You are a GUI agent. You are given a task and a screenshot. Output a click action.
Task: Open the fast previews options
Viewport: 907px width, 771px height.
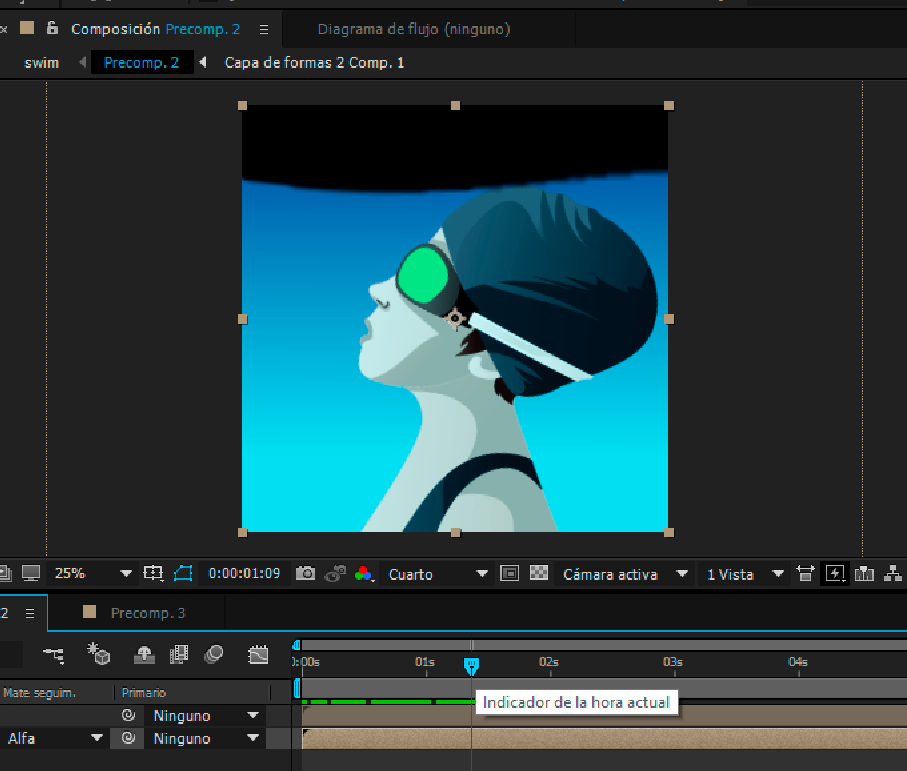click(x=835, y=573)
